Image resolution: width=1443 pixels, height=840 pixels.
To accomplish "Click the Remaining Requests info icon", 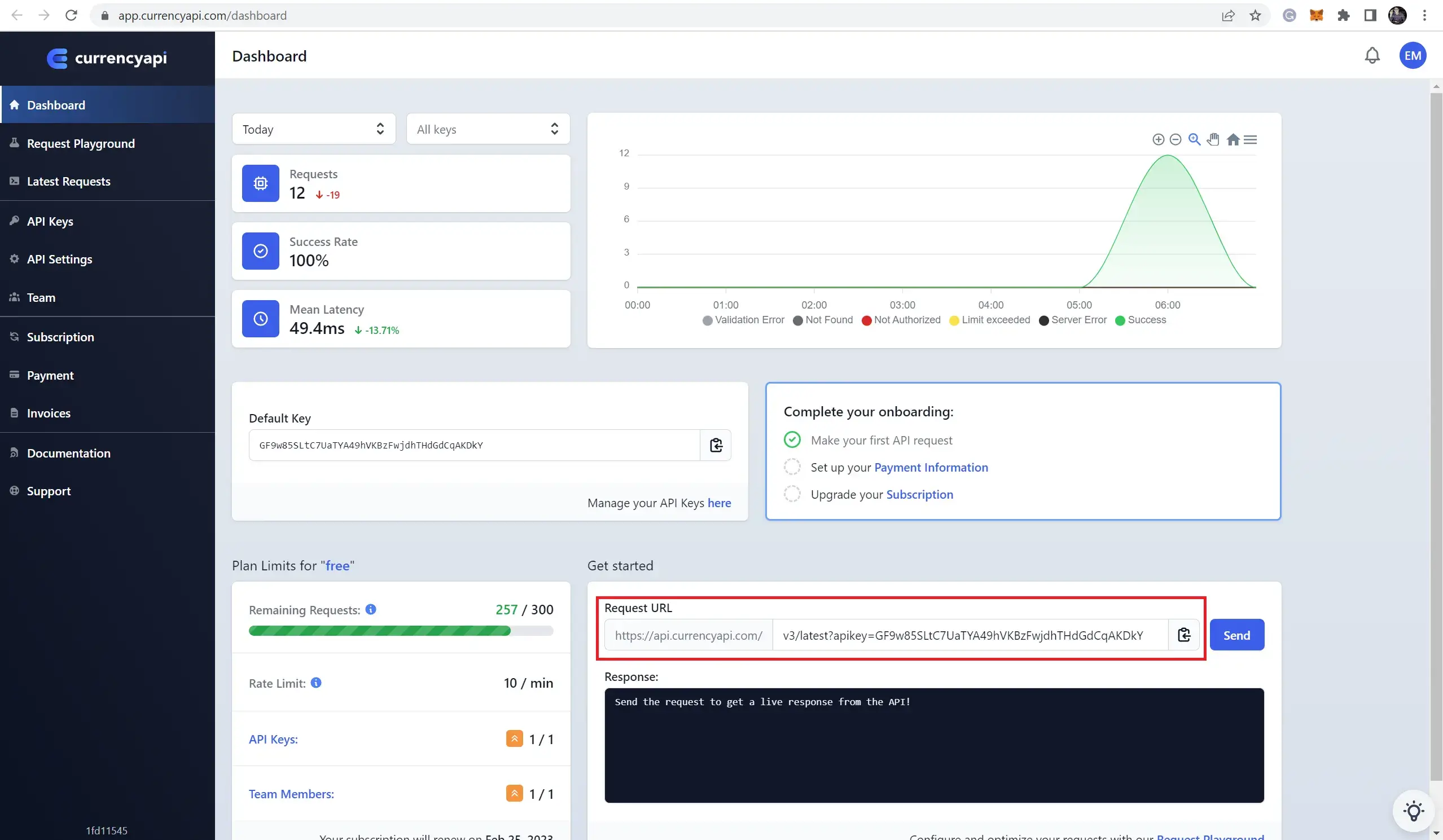I will coord(370,609).
